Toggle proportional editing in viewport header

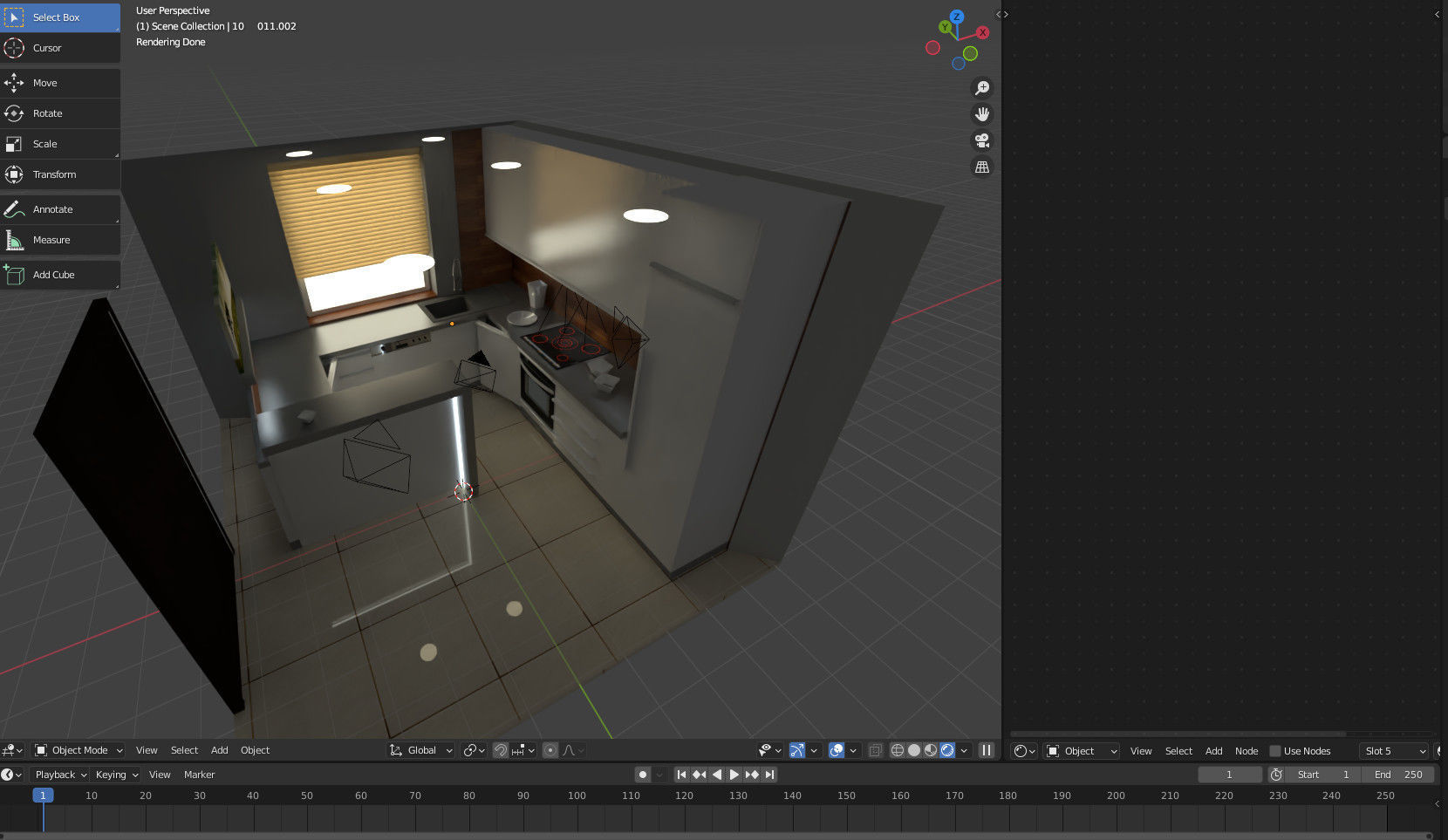[x=550, y=749]
